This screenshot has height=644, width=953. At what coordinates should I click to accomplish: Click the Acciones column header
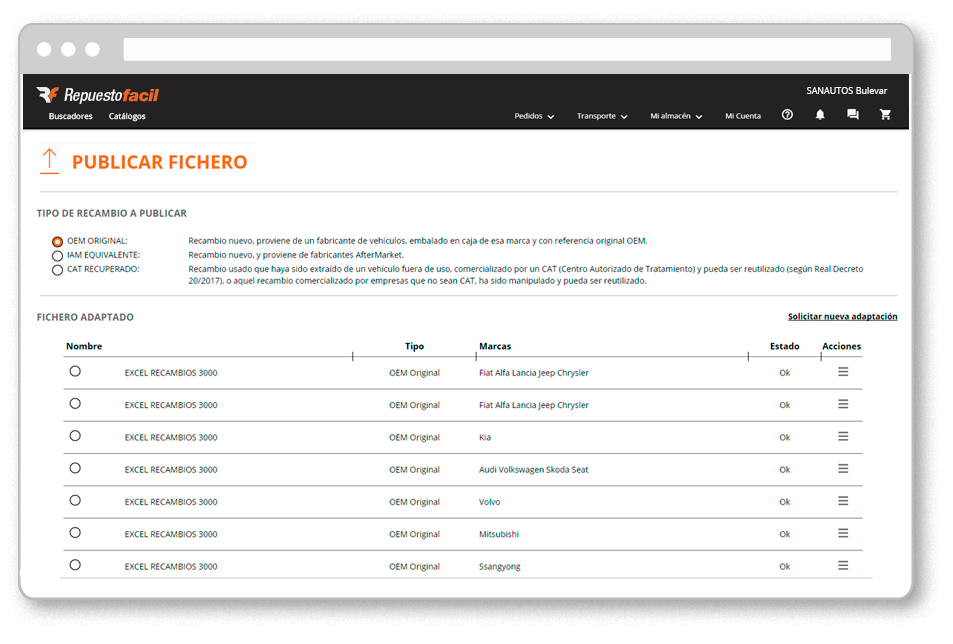click(841, 346)
